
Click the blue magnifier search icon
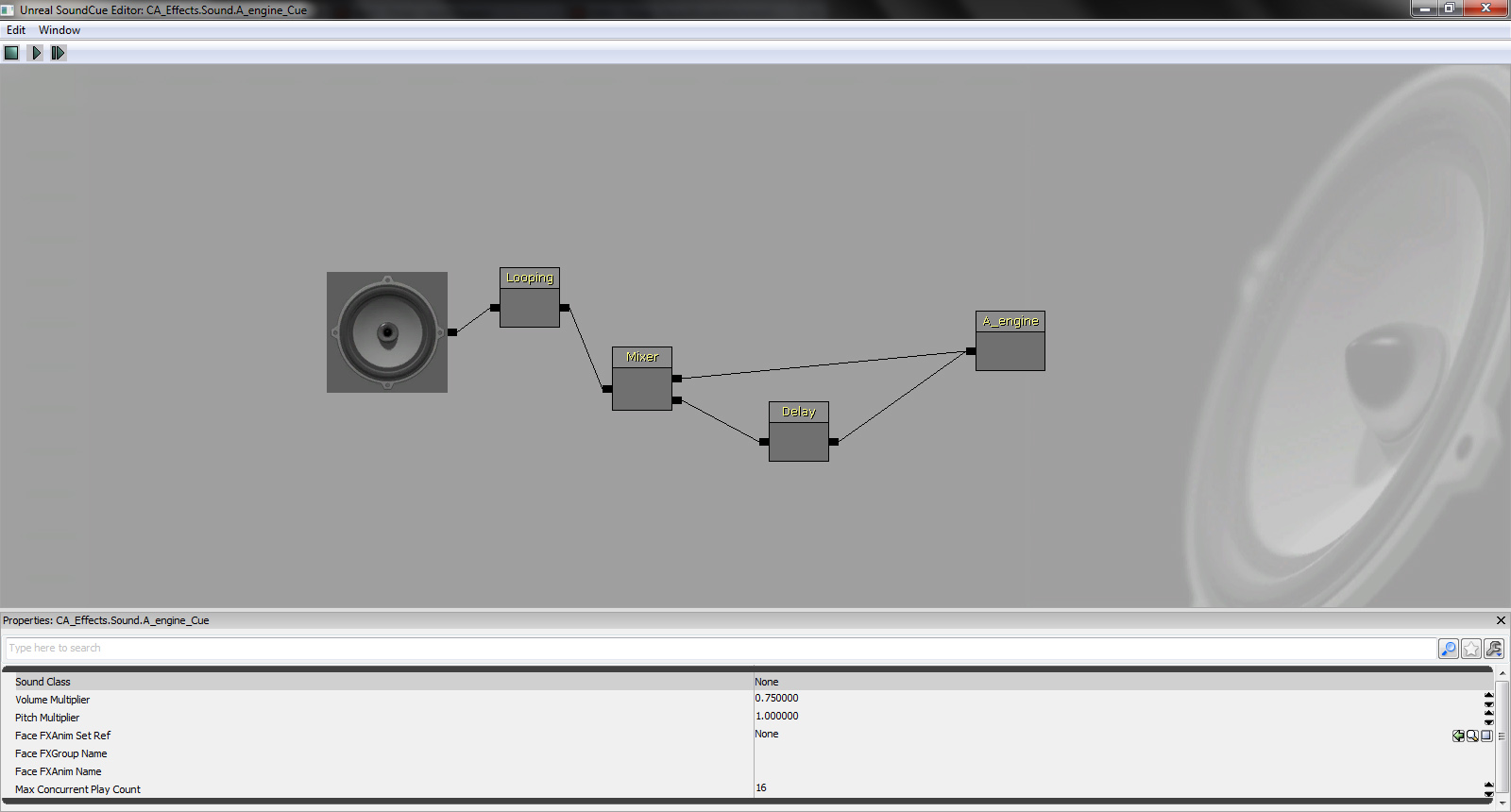pos(1449,649)
